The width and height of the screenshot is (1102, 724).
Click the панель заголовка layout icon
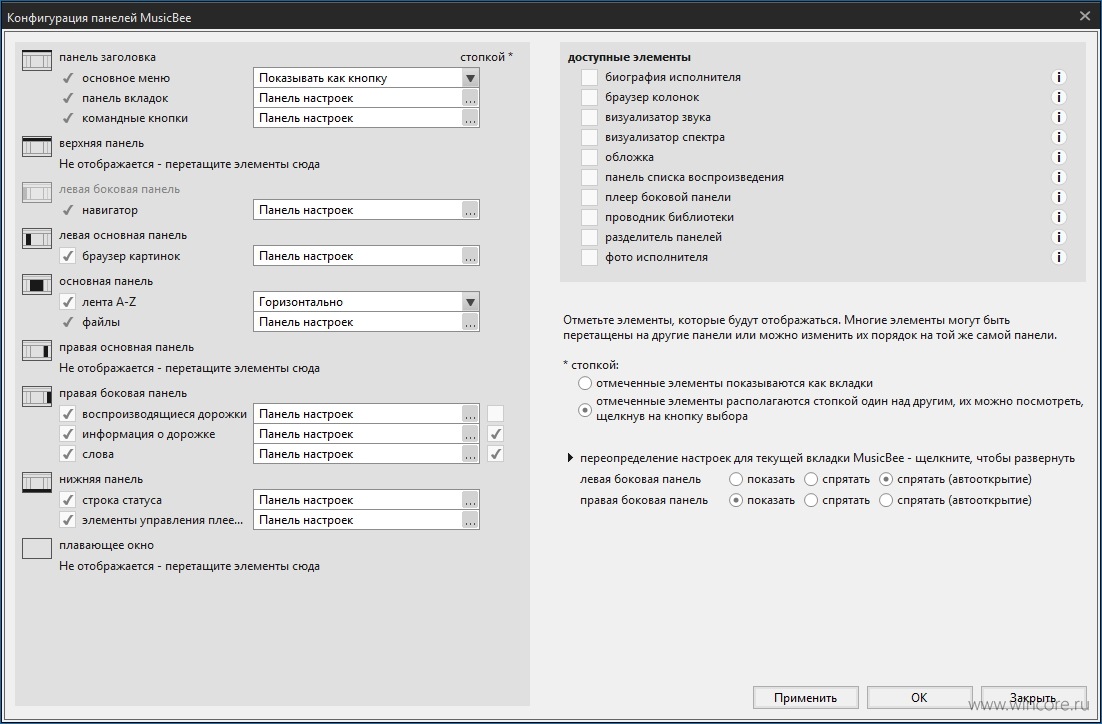(37, 60)
